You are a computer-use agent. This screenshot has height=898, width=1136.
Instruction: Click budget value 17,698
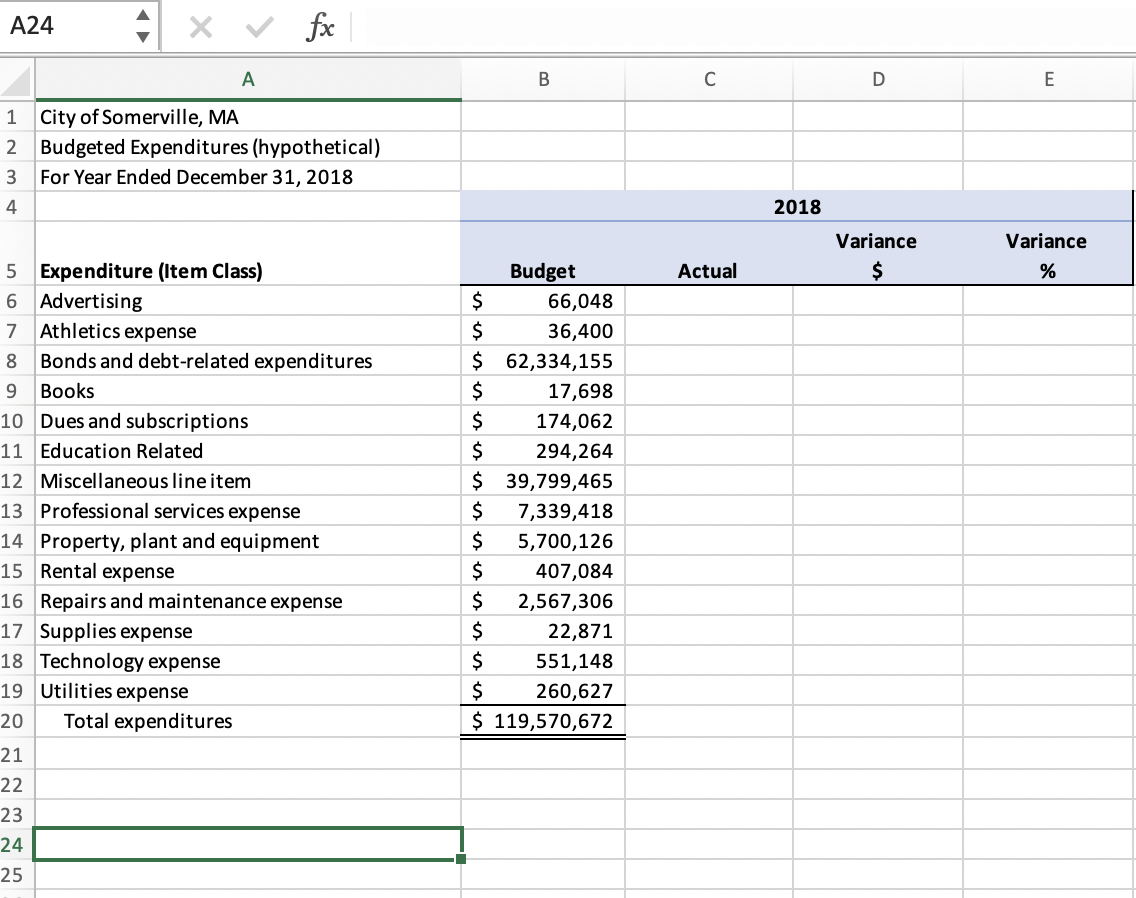coord(543,391)
